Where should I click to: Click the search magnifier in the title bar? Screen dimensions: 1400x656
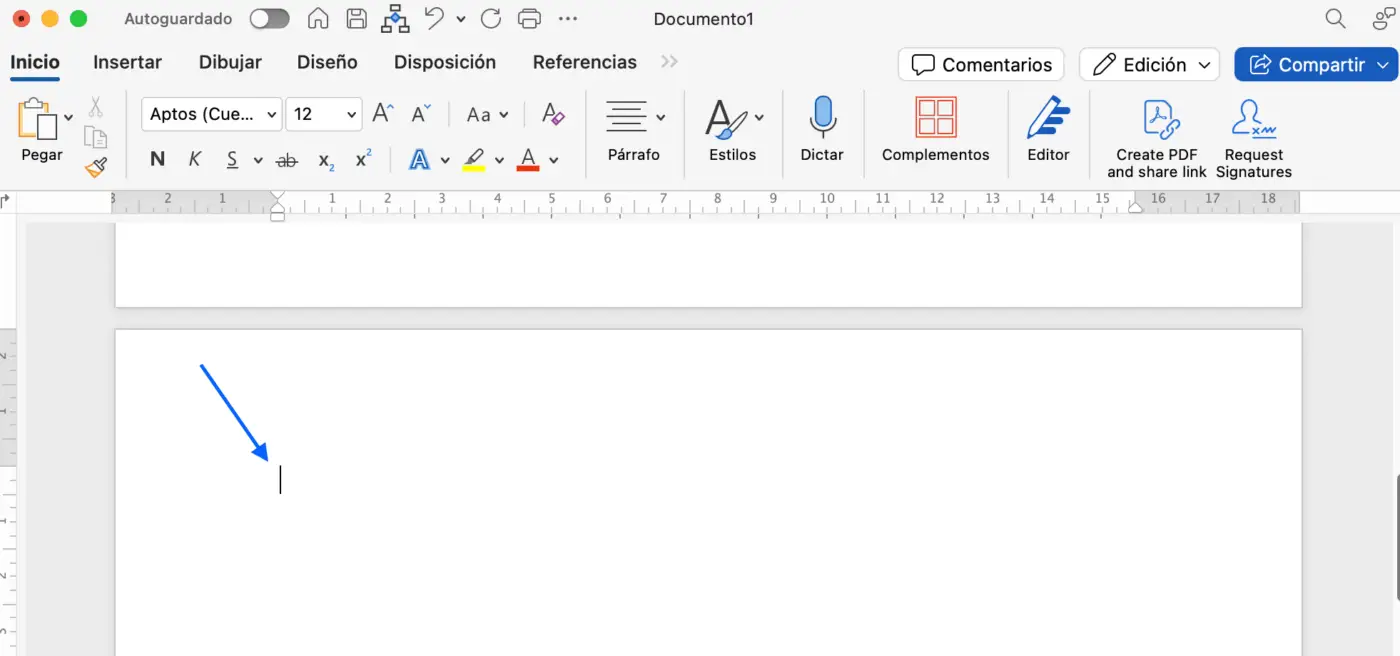pyautogui.click(x=1334, y=18)
